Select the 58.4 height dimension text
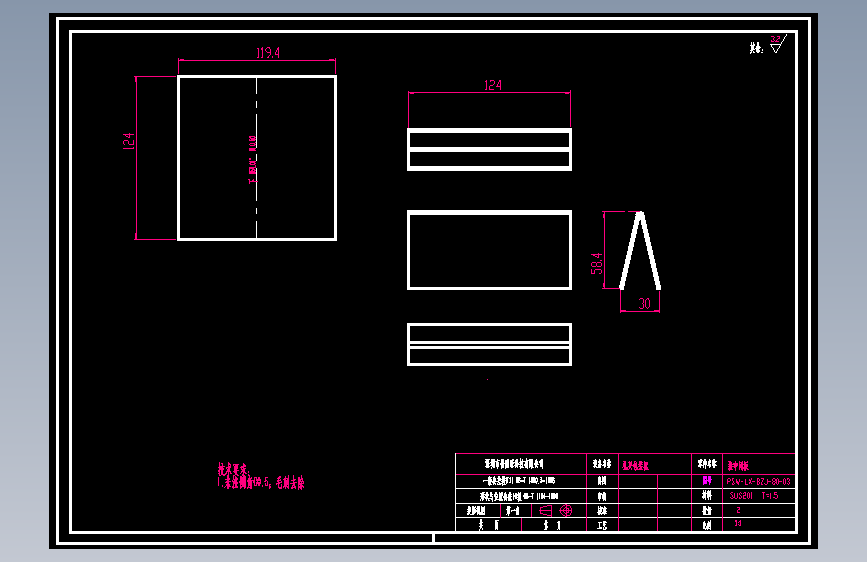This screenshot has height=562, width=867. pyautogui.click(x=597, y=263)
